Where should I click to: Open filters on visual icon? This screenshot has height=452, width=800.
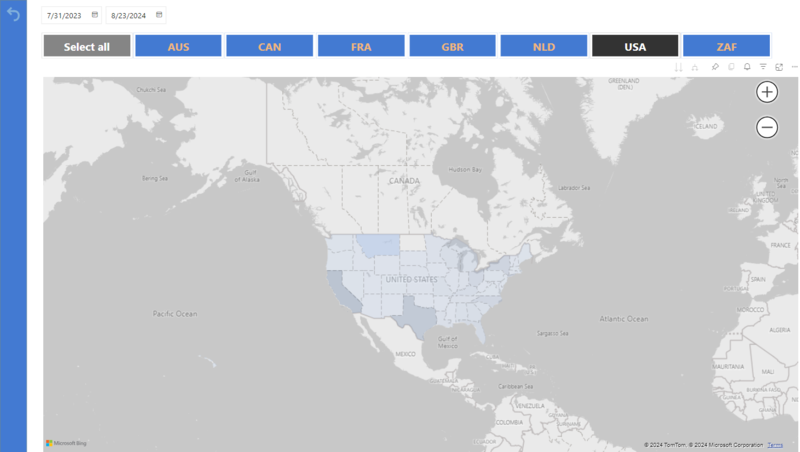[763, 67]
